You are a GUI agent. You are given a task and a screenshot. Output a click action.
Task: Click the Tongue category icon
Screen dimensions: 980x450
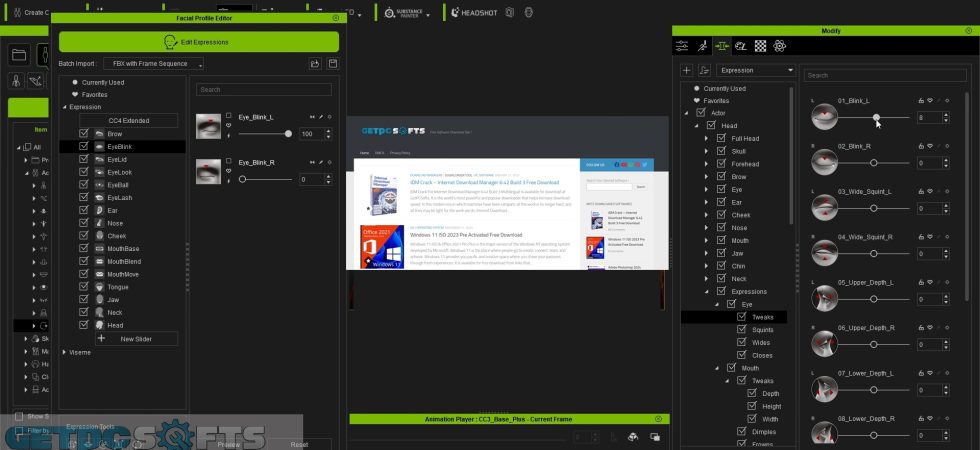pyautogui.click(x=100, y=287)
